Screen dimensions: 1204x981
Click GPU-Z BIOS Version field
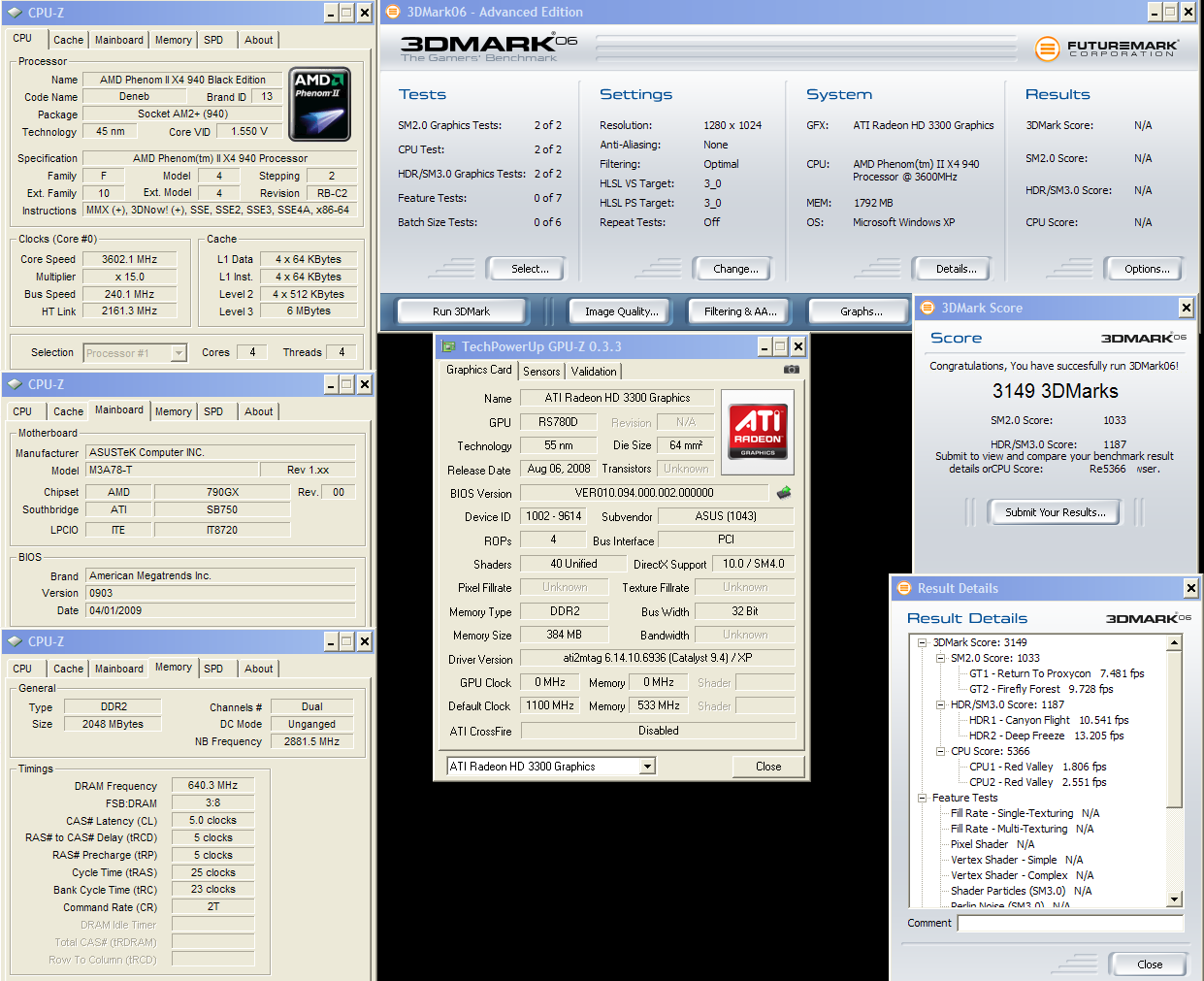click(x=643, y=493)
